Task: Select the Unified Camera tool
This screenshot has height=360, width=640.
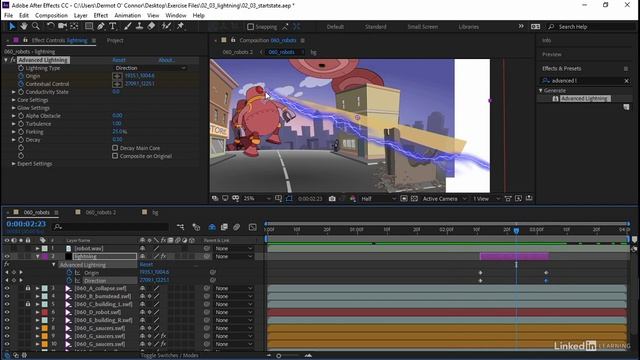Action: pos(62,27)
